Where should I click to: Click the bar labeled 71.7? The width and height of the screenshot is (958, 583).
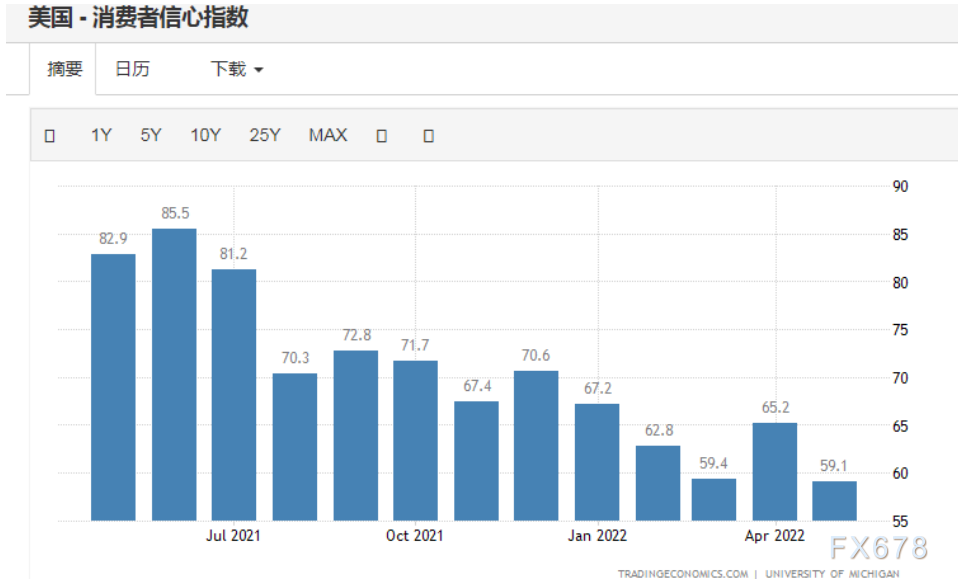point(415,441)
